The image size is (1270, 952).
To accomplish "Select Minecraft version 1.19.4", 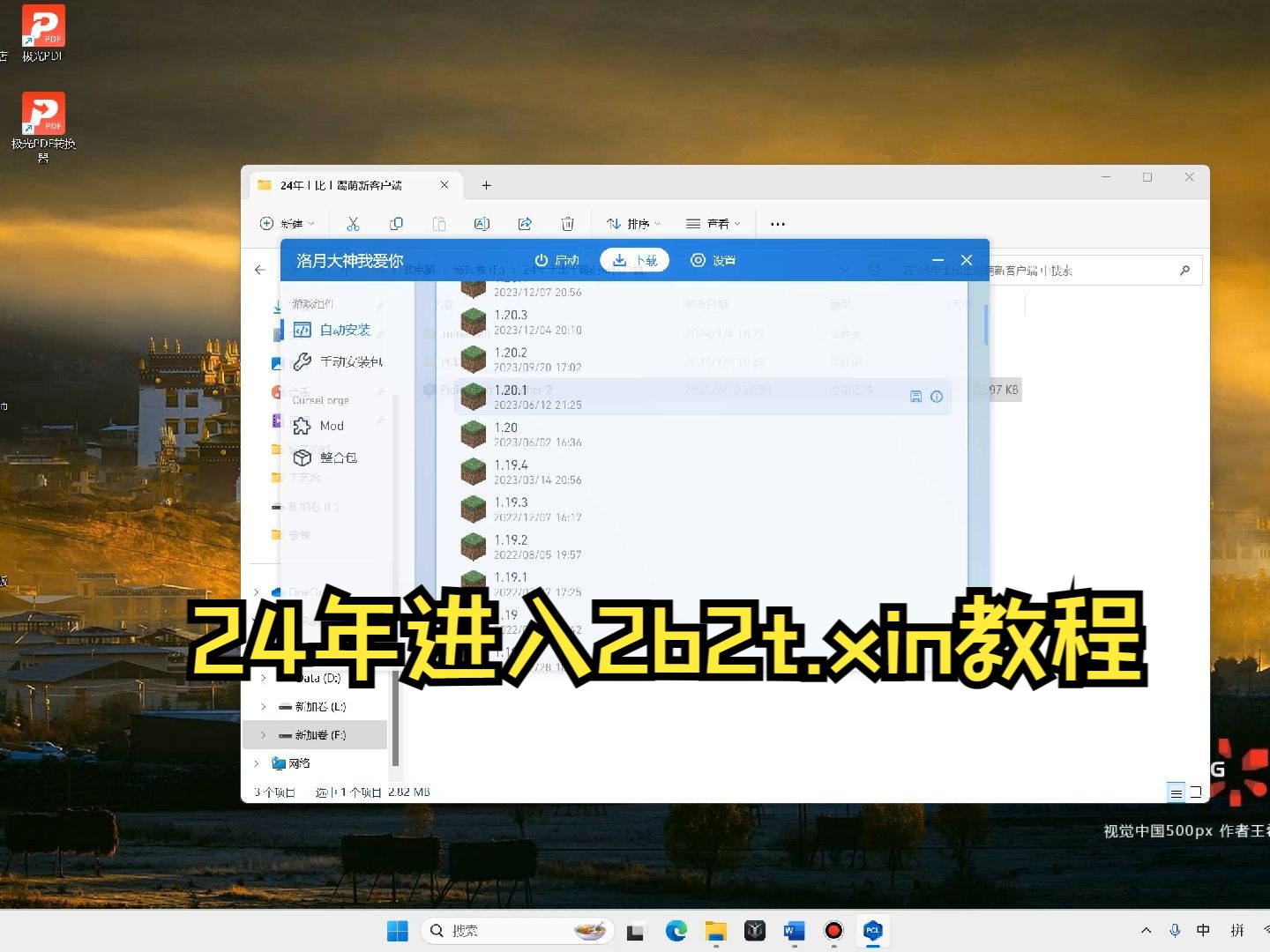I will point(703,472).
